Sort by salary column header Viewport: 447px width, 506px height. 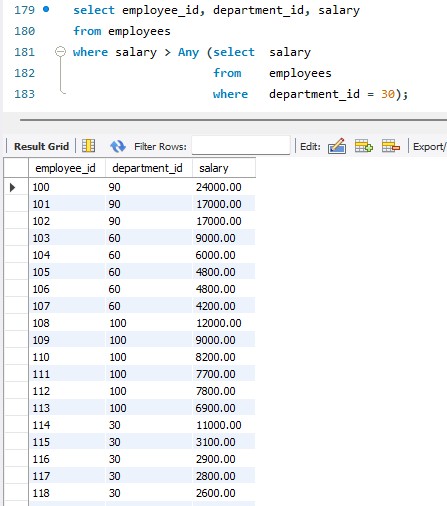click(x=224, y=168)
